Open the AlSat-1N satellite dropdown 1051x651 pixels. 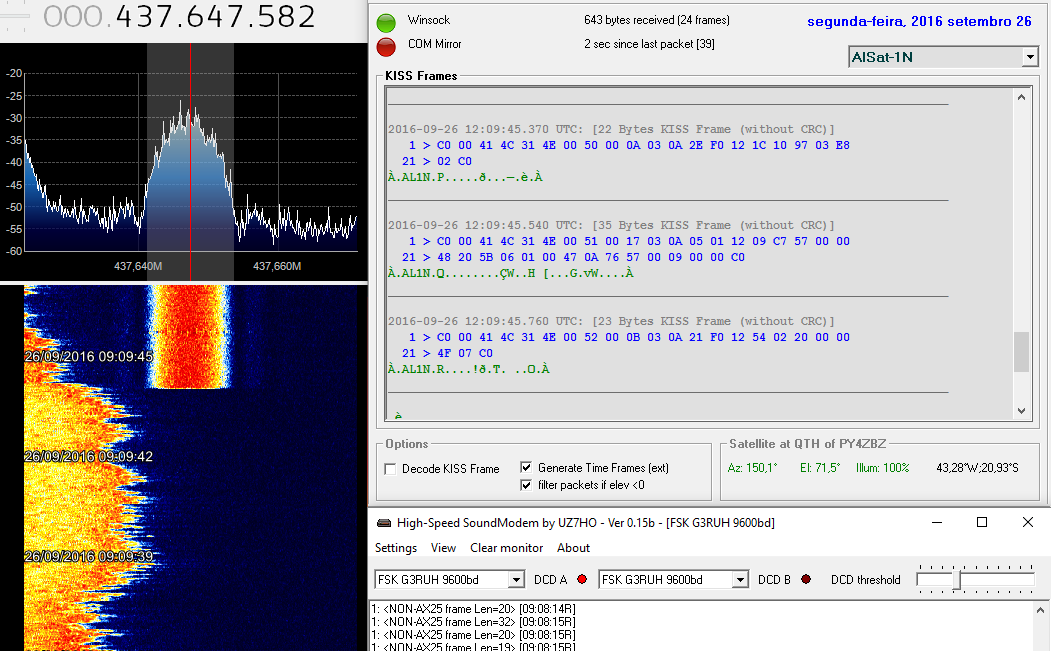[1030, 58]
